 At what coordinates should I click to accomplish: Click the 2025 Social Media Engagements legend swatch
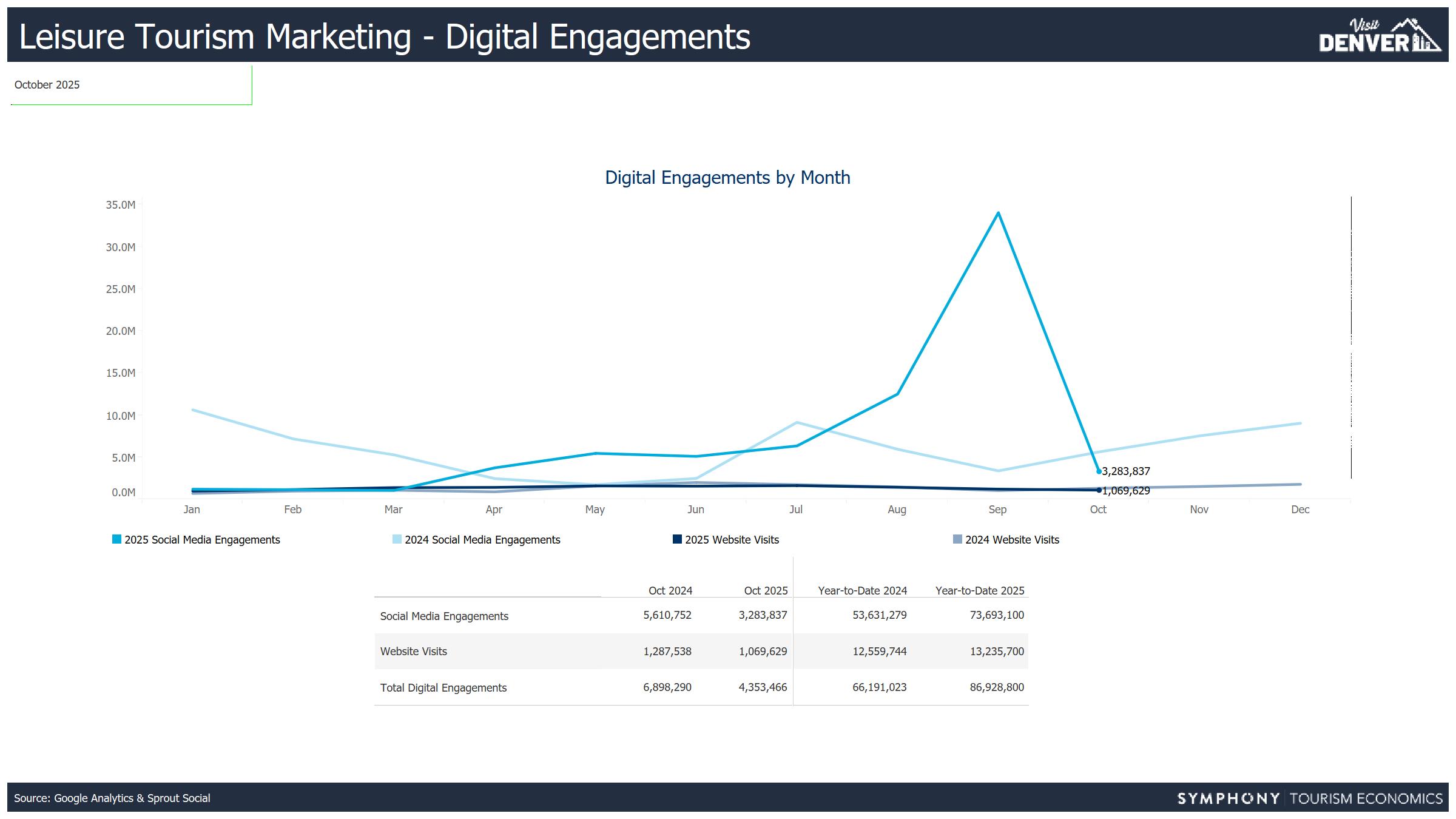[x=117, y=539]
